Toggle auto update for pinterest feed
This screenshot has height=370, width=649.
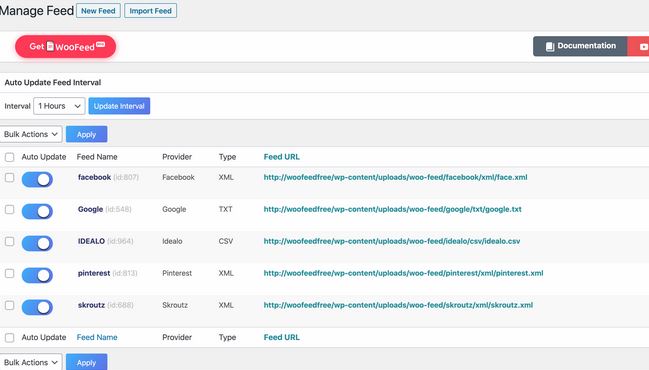click(37, 275)
